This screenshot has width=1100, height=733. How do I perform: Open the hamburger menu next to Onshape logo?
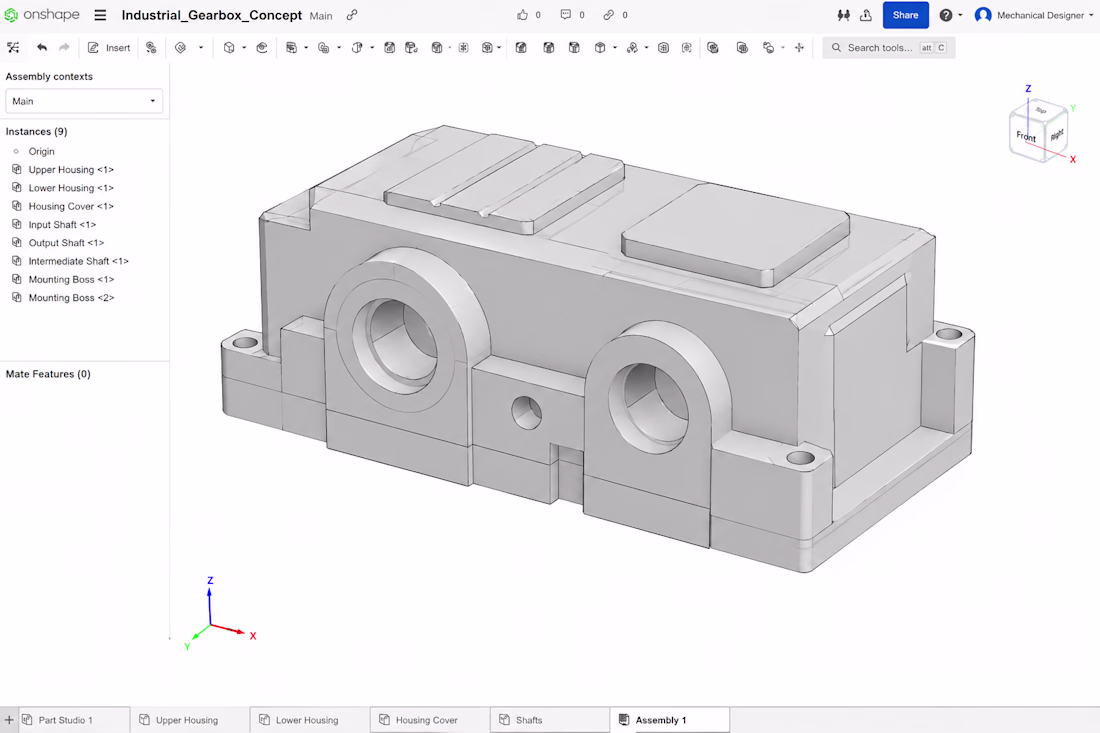100,15
